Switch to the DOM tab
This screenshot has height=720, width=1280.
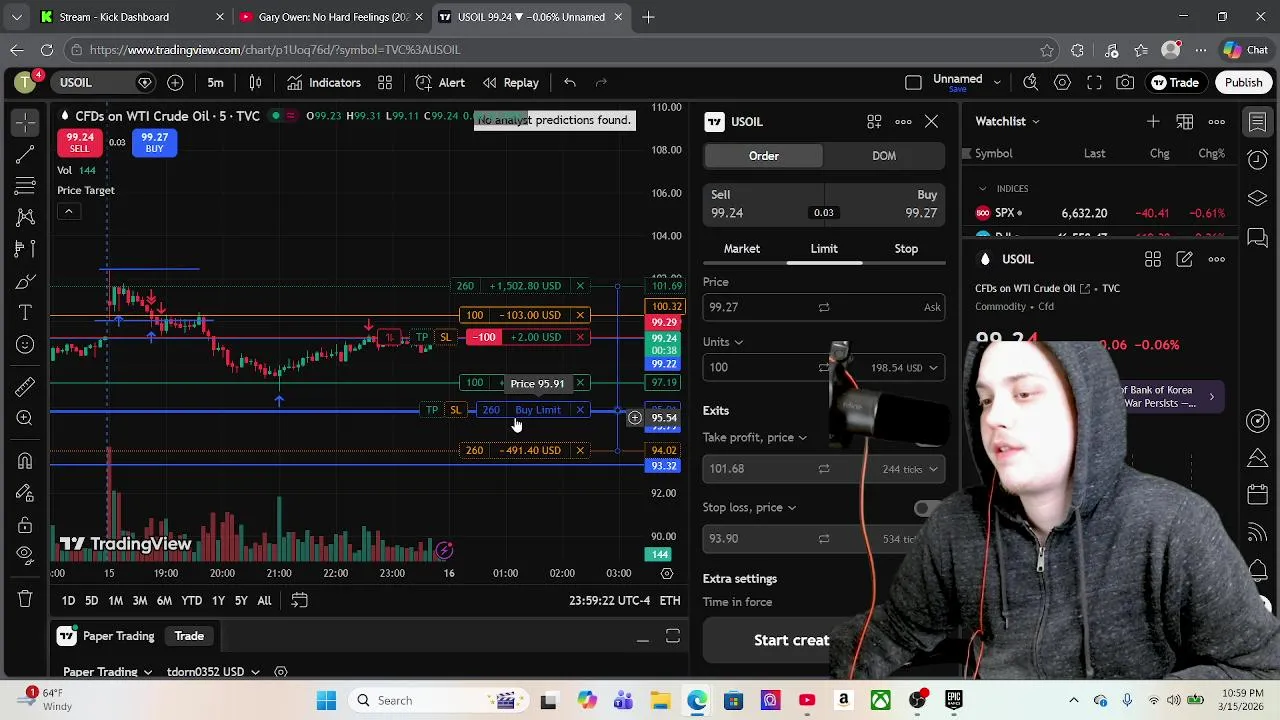pyautogui.click(x=884, y=156)
